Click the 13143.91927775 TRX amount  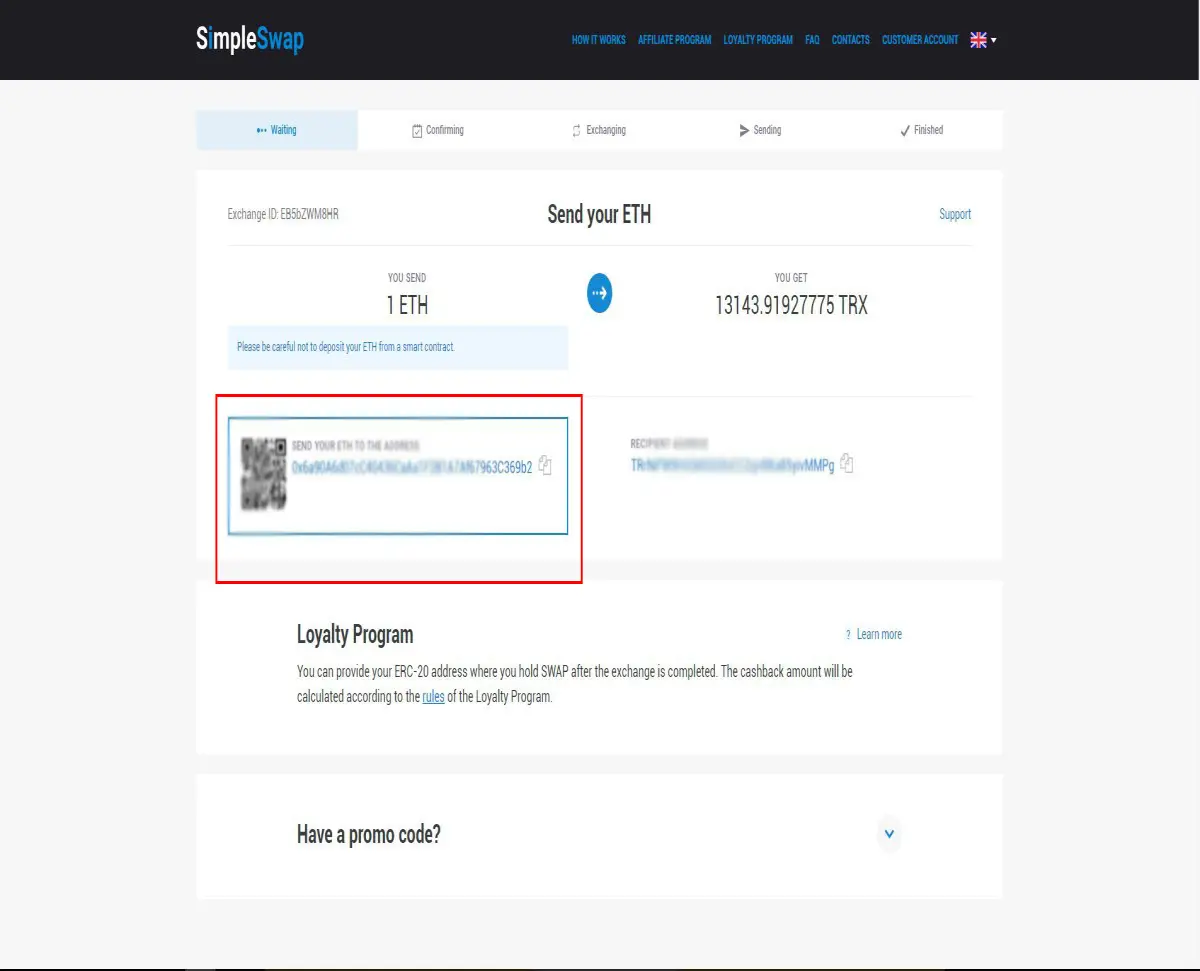point(791,306)
